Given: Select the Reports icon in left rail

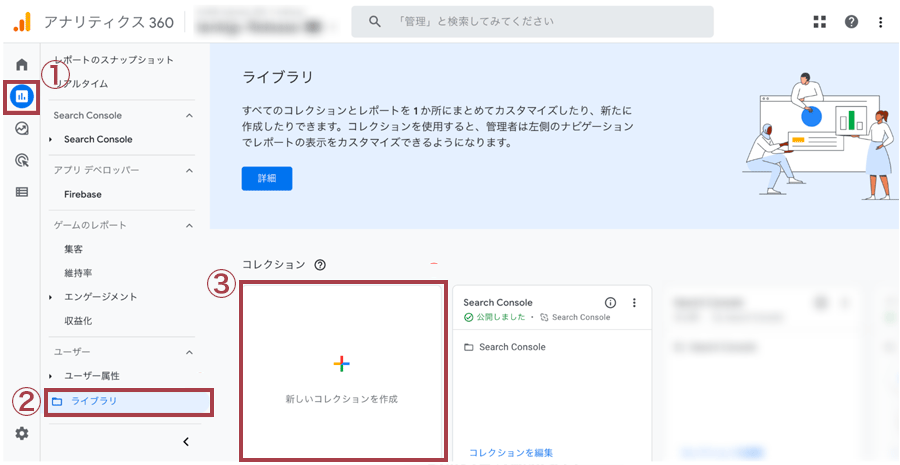Looking at the screenshot, I should (x=21, y=97).
